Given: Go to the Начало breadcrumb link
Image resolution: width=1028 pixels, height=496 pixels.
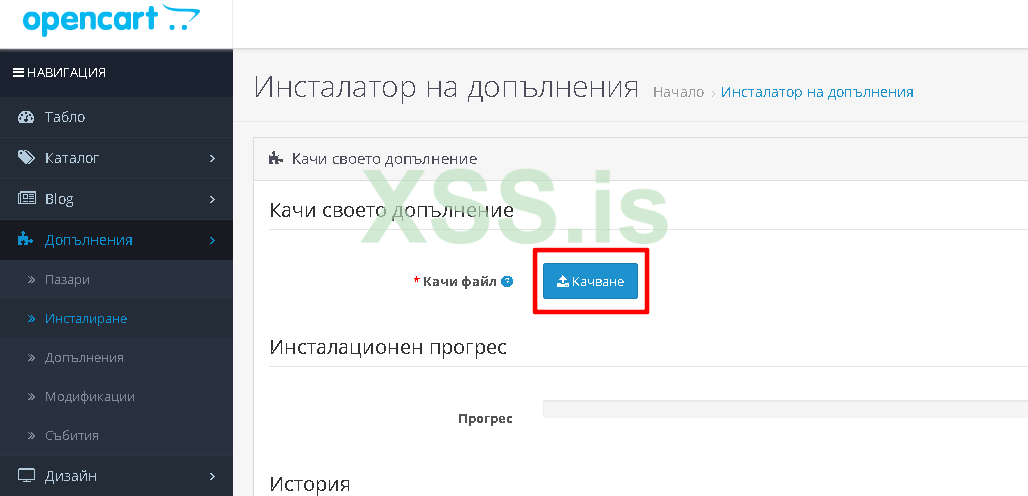Looking at the screenshot, I should pos(679,92).
